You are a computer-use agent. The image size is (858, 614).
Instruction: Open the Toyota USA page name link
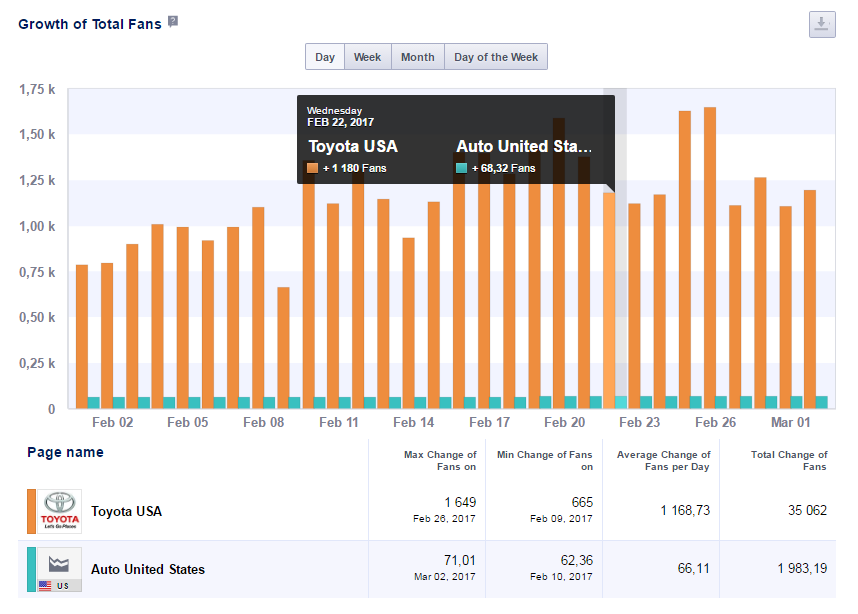click(126, 511)
